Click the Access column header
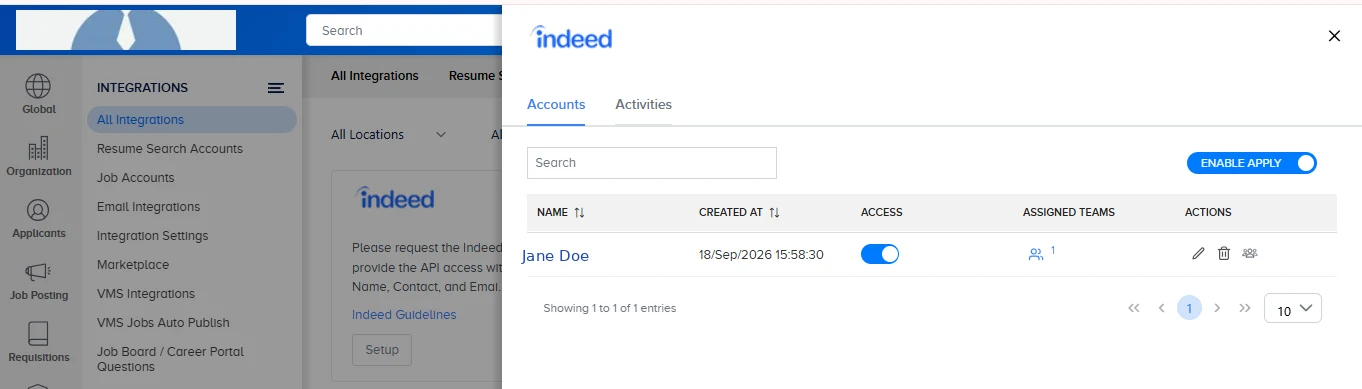 coord(882,212)
